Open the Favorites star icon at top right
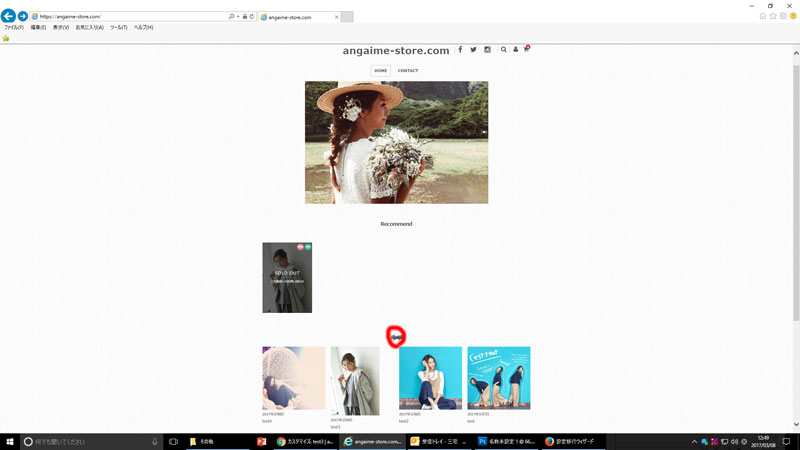The height and width of the screenshot is (450, 800). (x=773, y=16)
